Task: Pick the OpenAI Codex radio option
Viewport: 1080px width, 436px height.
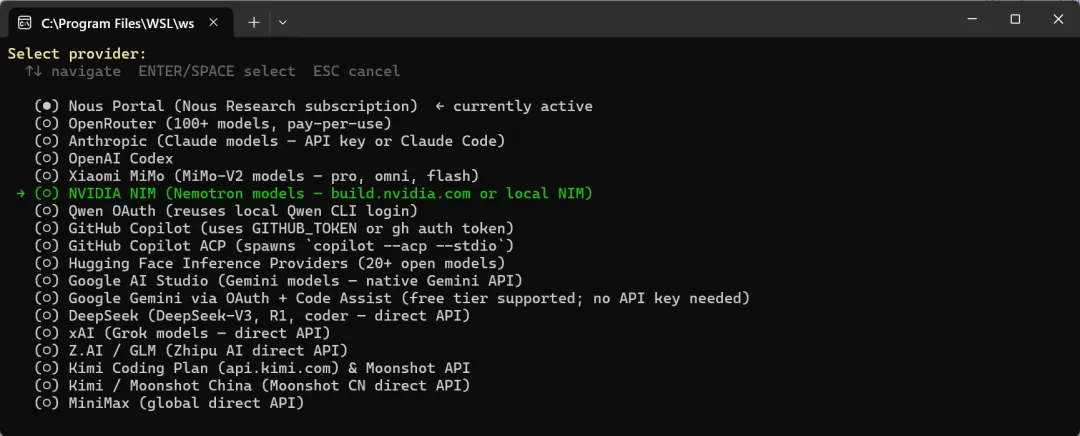Action: [47, 158]
